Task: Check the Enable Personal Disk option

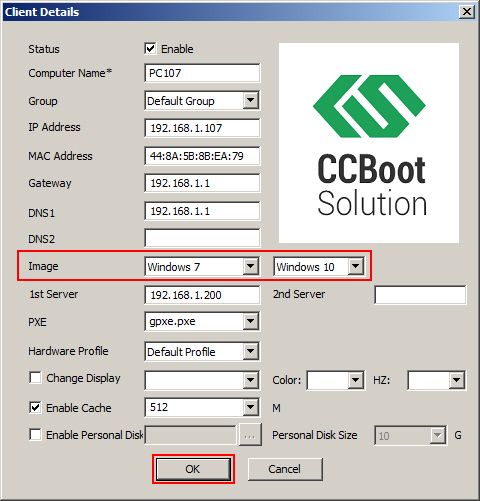Action: point(35,435)
